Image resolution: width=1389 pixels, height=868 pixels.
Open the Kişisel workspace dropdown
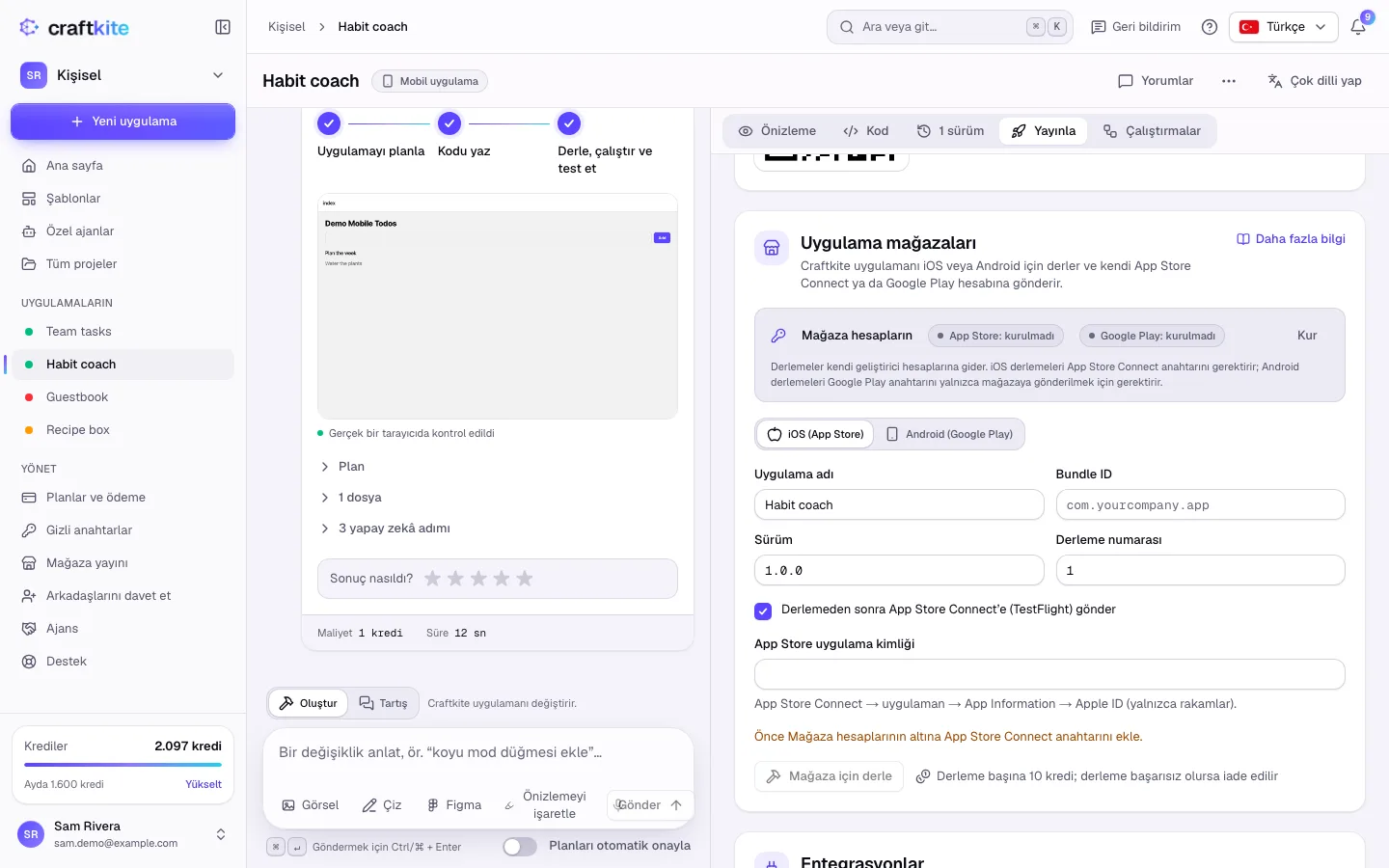coord(123,75)
